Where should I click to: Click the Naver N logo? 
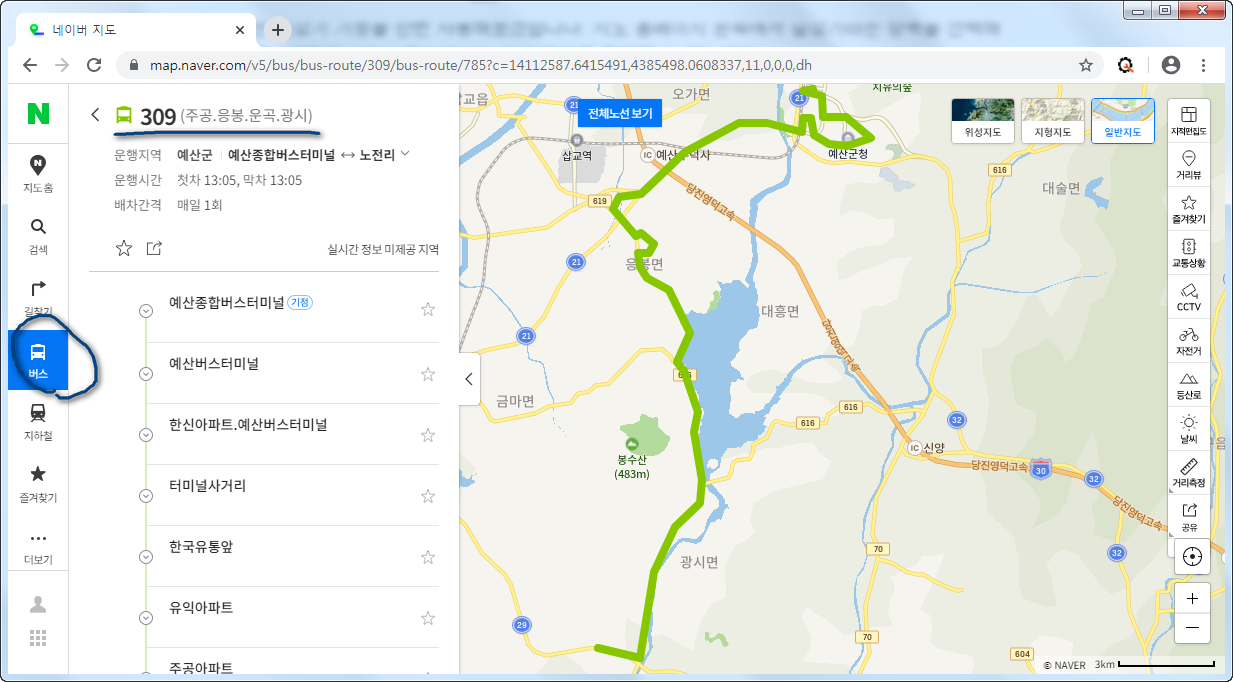[x=38, y=113]
